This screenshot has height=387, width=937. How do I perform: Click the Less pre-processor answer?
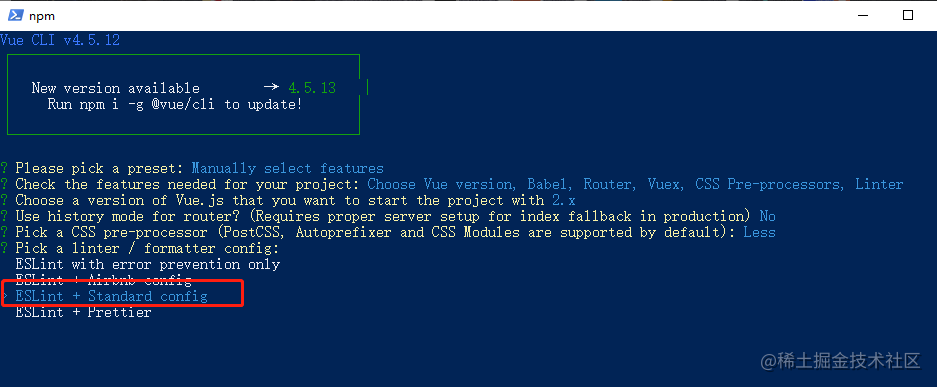tap(760, 232)
